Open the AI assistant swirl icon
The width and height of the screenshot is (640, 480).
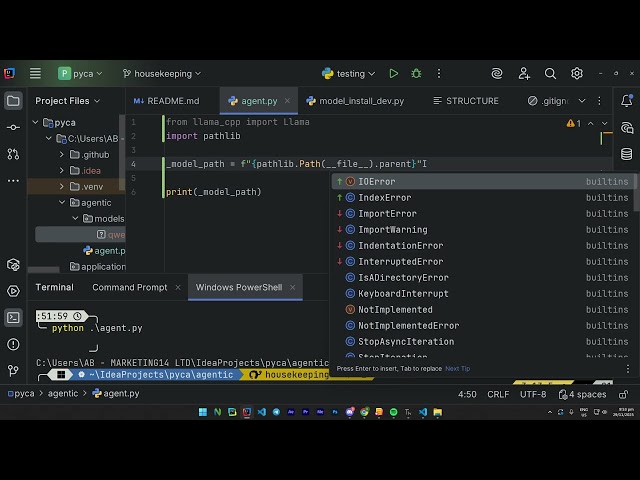(497, 73)
